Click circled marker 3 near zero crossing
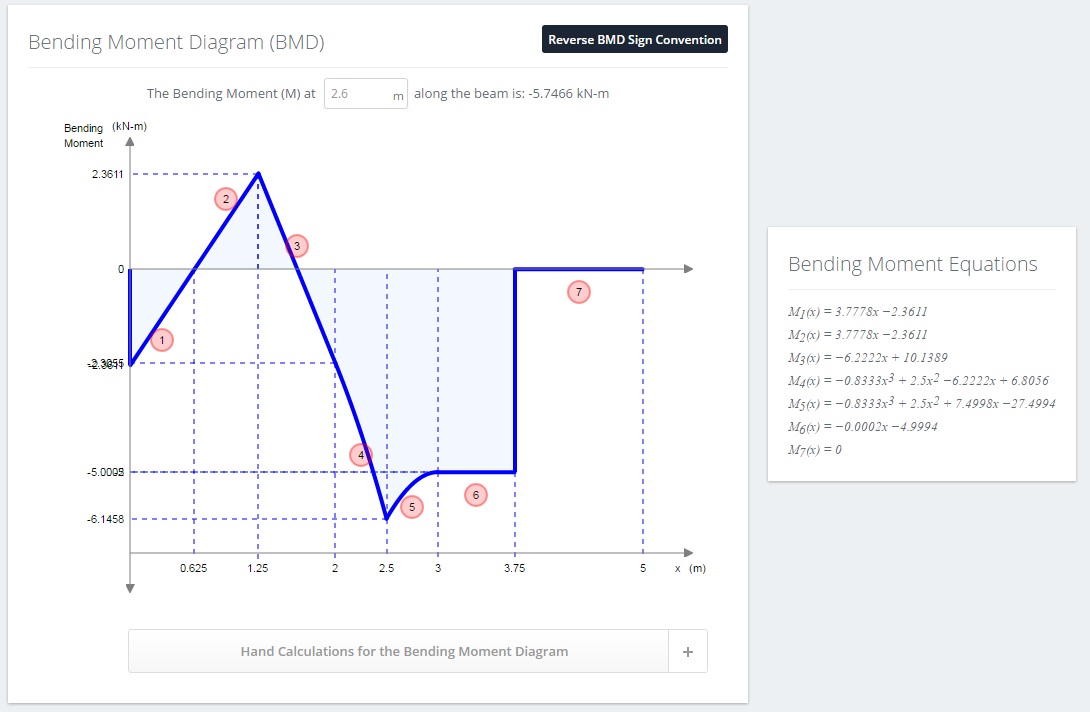This screenshot has height=712, width=1090. (297, 245)
